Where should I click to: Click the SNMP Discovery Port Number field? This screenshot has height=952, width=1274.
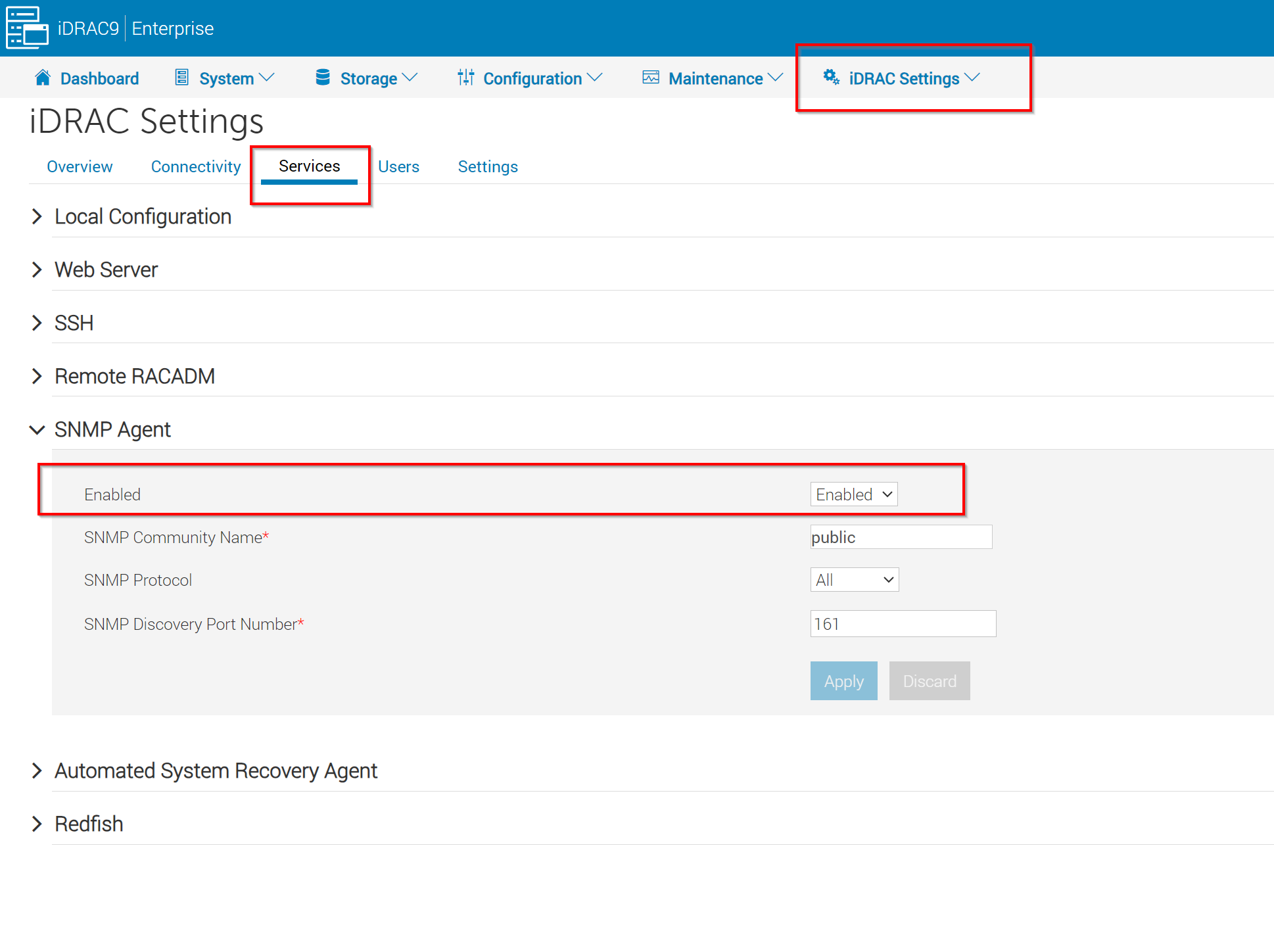click(x=903, y=624)
